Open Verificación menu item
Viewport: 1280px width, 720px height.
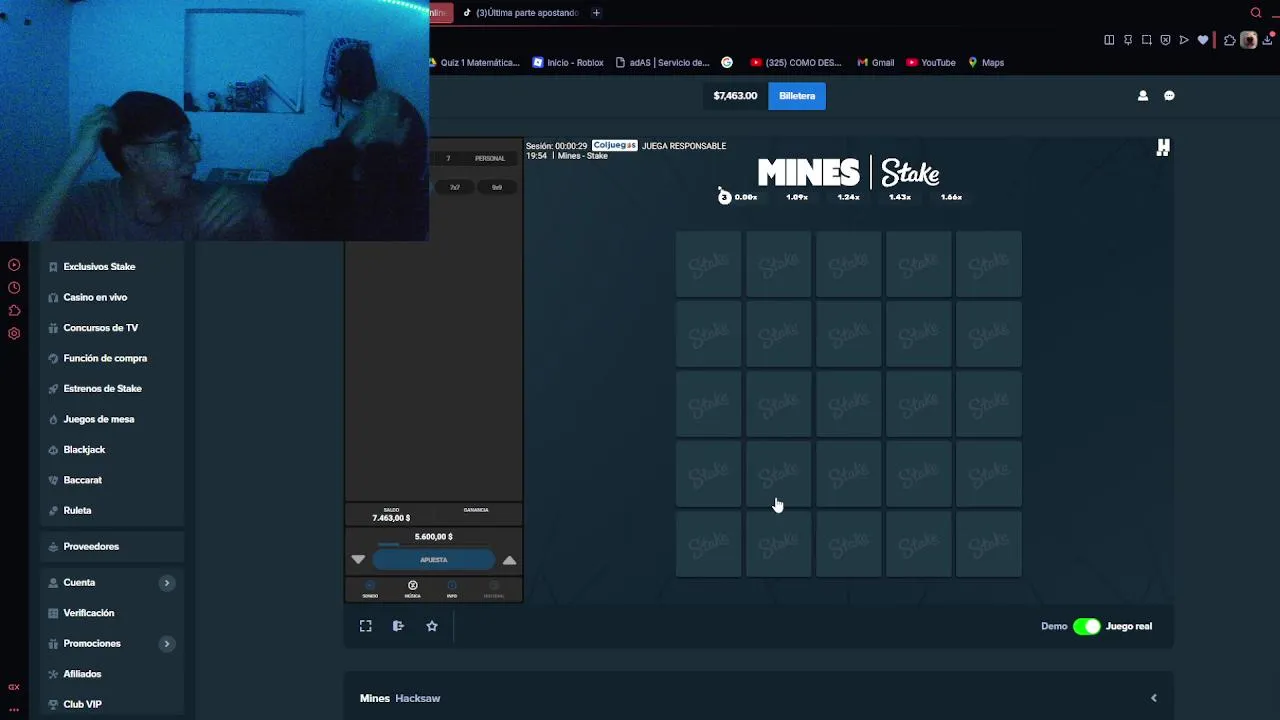point(88,613)
